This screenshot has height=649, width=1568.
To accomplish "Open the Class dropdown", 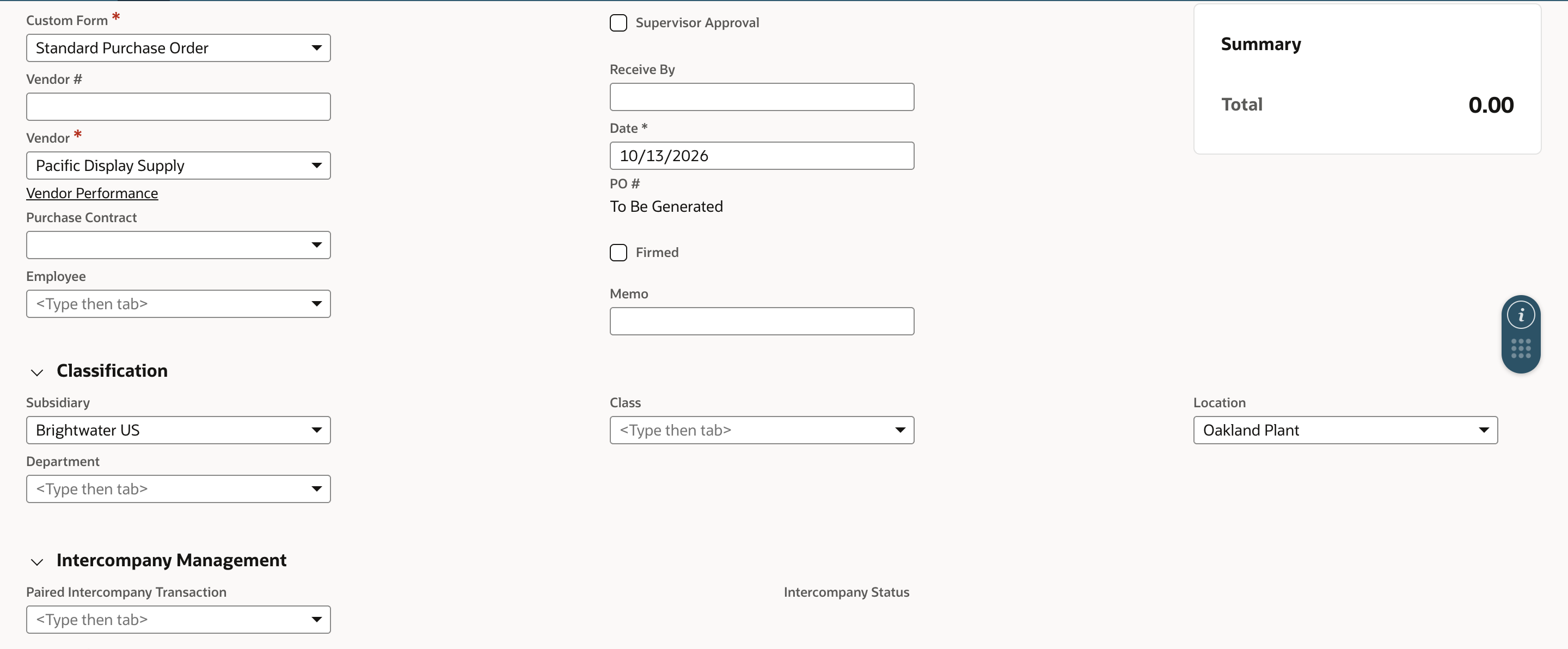I will (x=762, y=431).
